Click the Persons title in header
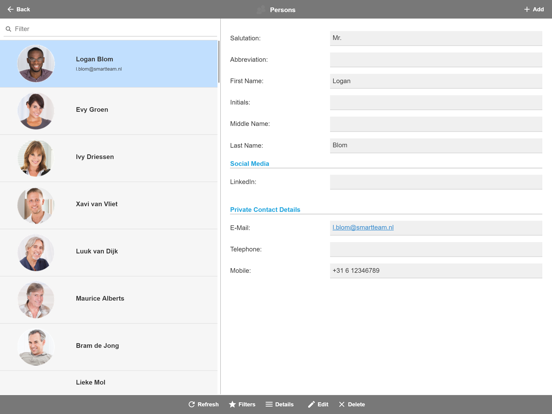Viewport: 552px width, 414px height. (x=282, y=10)
